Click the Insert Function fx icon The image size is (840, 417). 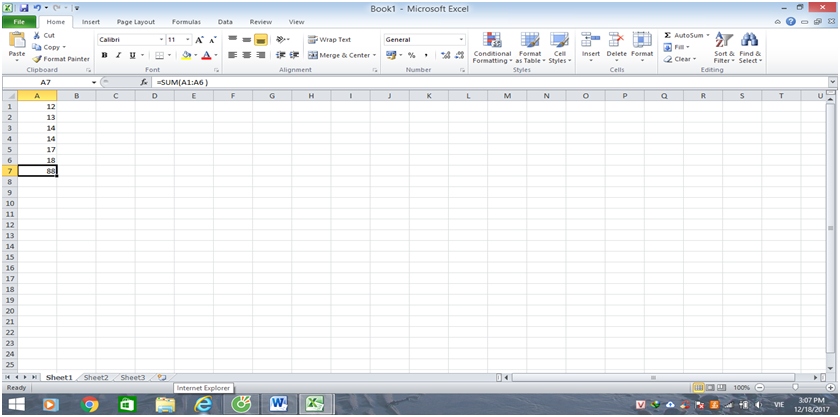pyautogui.click(x=144, y=82)
